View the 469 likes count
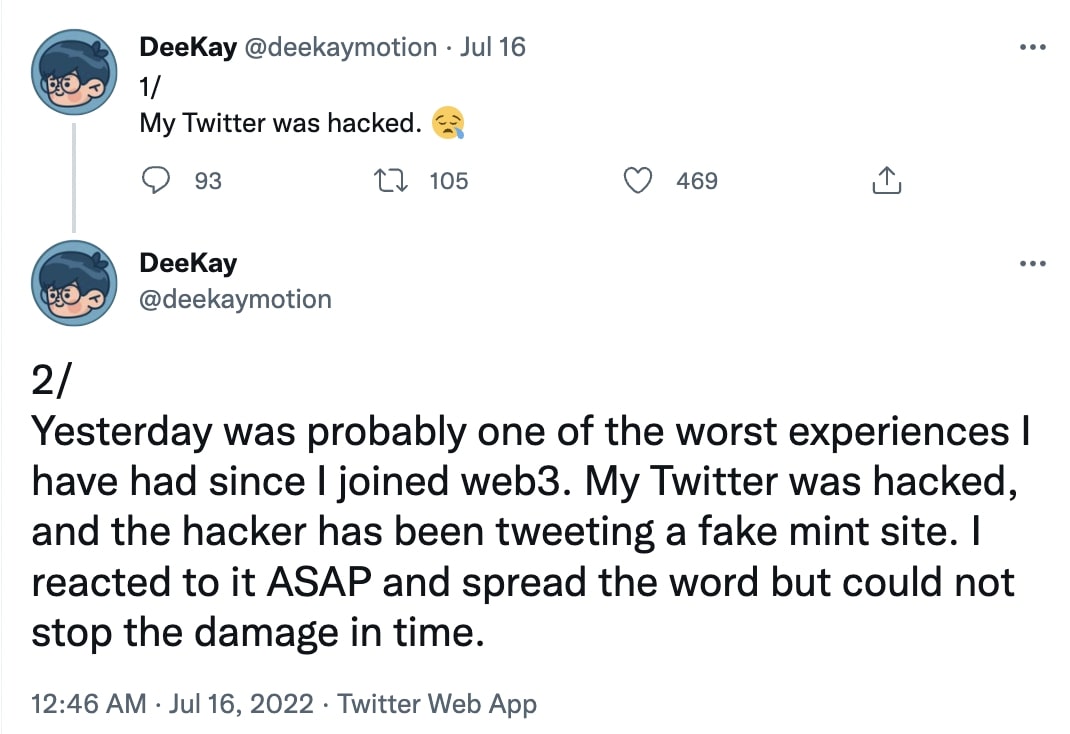This screenshot has width=1070, height=734. point(697,181)
